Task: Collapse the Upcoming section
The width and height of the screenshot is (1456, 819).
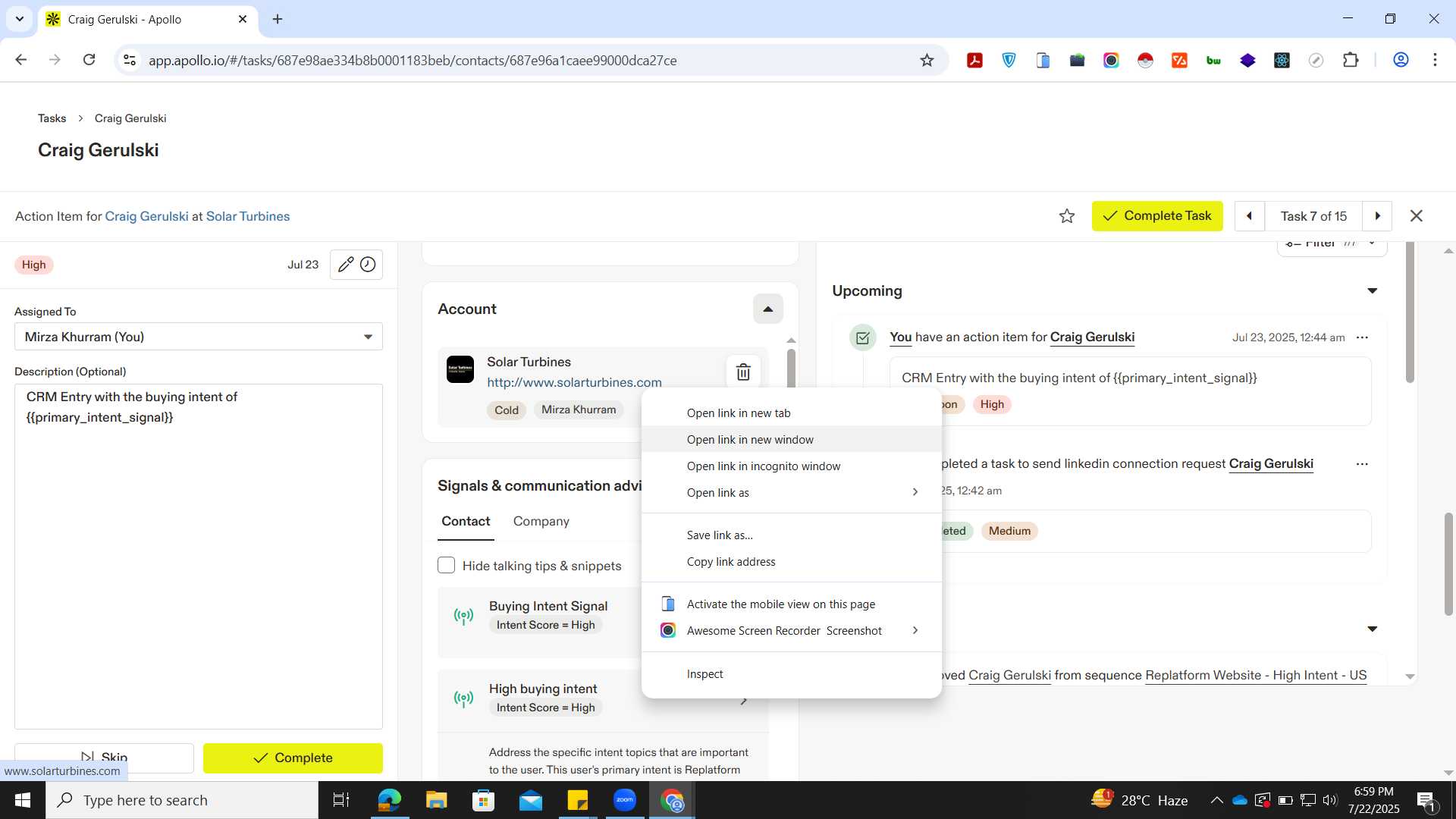Action: pos(1372,291)
